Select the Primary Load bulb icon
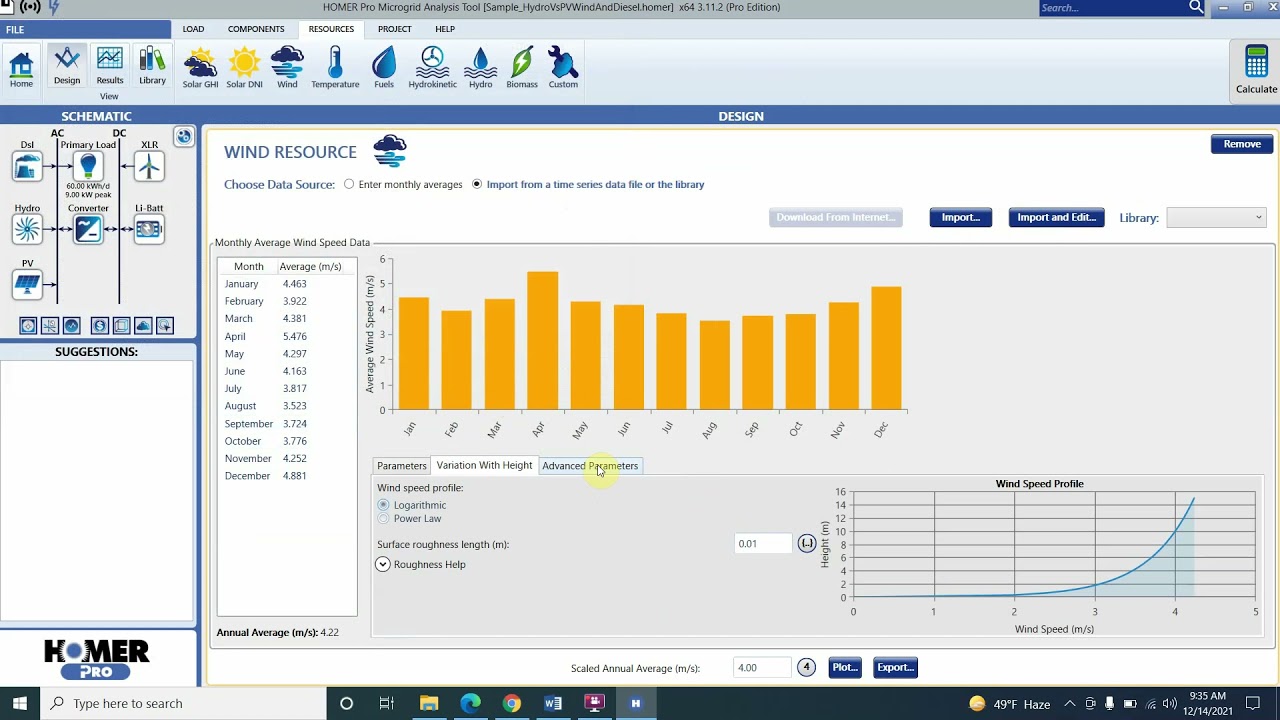The height and width of the screenshot is (720, 1280). (88, 166)
